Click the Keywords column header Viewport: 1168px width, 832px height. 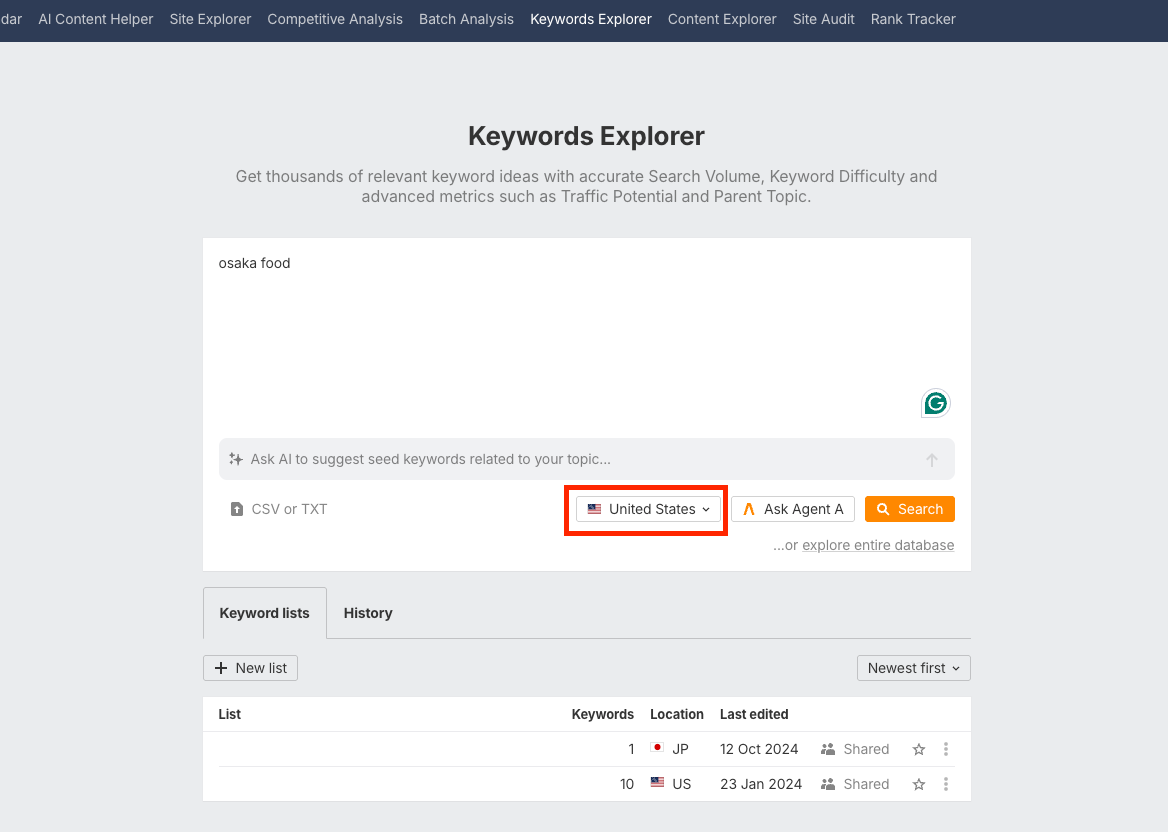[603, 714]
